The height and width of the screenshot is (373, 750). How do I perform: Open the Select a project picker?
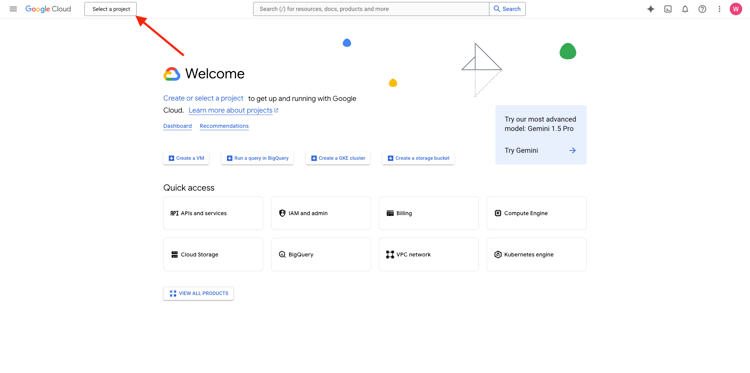pos(111,9)
